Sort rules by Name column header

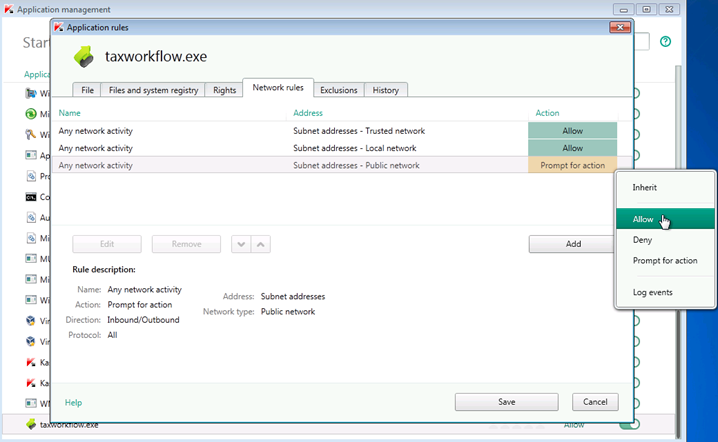point(70,113)
